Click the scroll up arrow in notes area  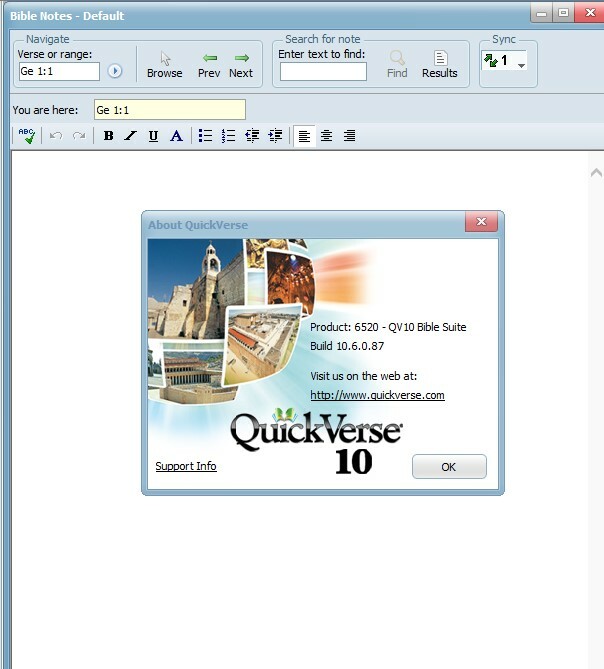click(596, 173)
